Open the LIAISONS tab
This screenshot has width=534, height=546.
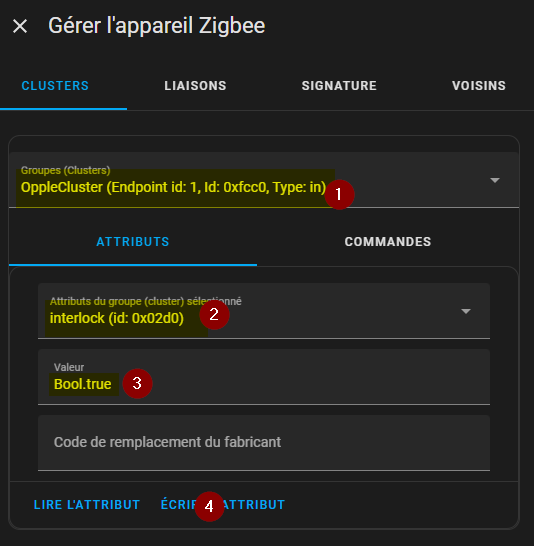[195, 86]
